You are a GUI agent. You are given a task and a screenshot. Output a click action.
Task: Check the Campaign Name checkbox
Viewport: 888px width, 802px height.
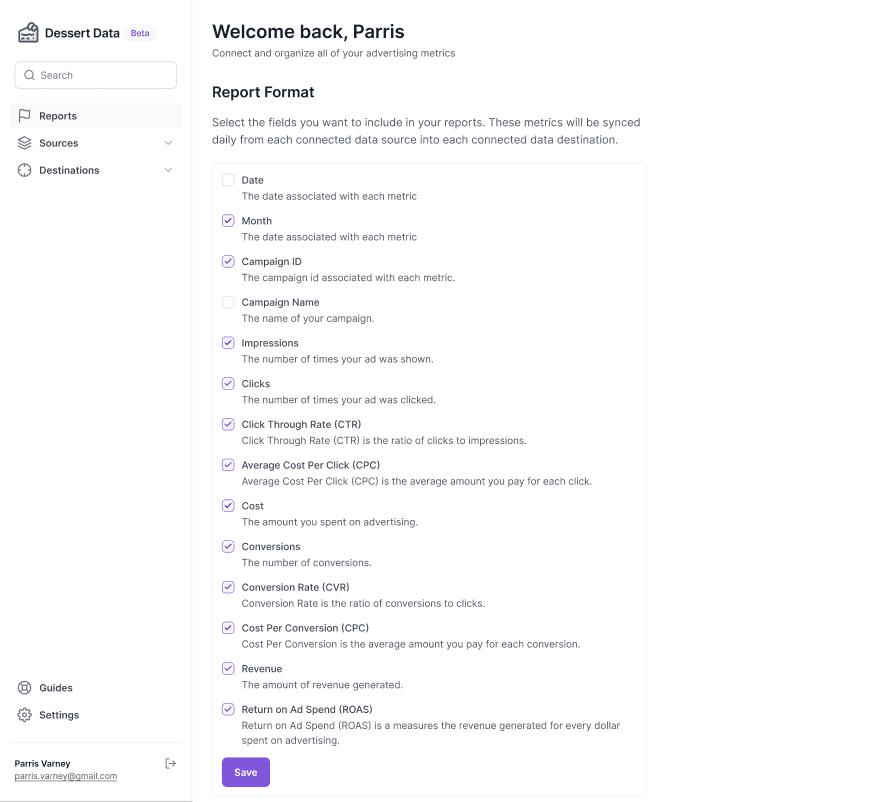tap(228, 302)
